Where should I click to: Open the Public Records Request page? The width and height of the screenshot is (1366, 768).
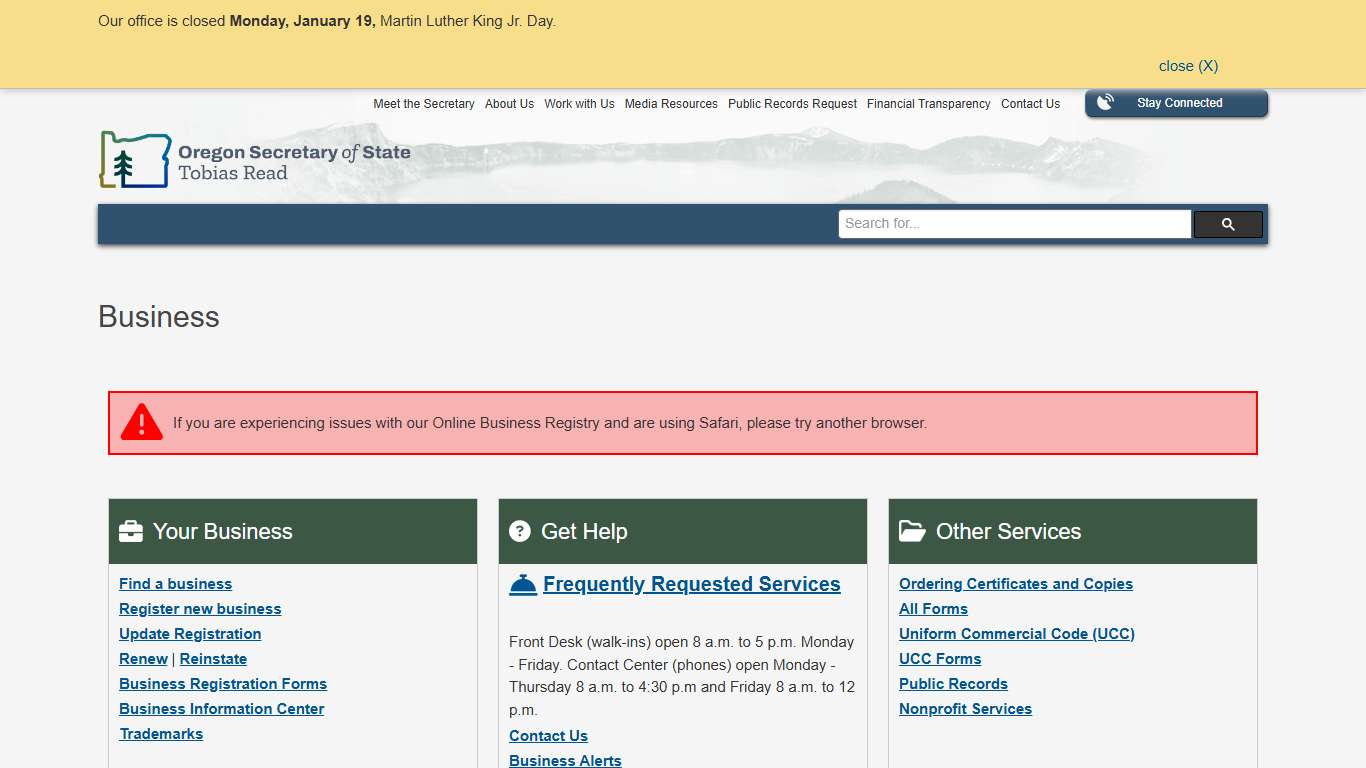[x=792, y=104]
